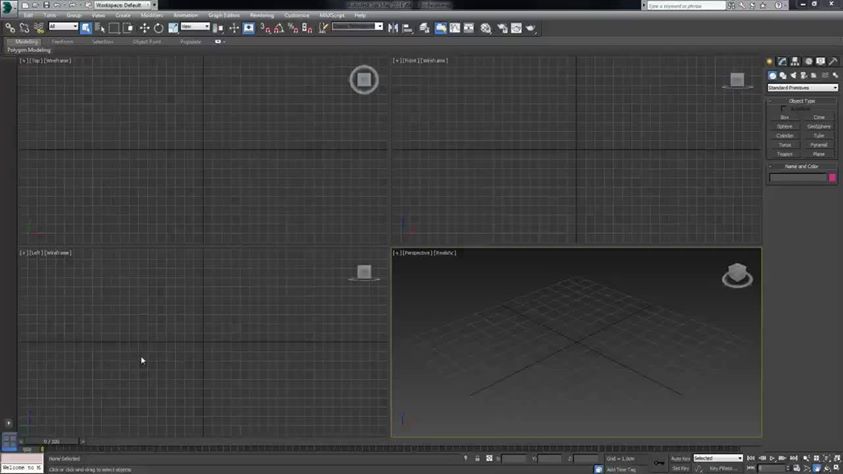Click Edit Named Selection Sets icon
Image resolution: width=843 pixels, height=474 pixels.
point(323,28)
